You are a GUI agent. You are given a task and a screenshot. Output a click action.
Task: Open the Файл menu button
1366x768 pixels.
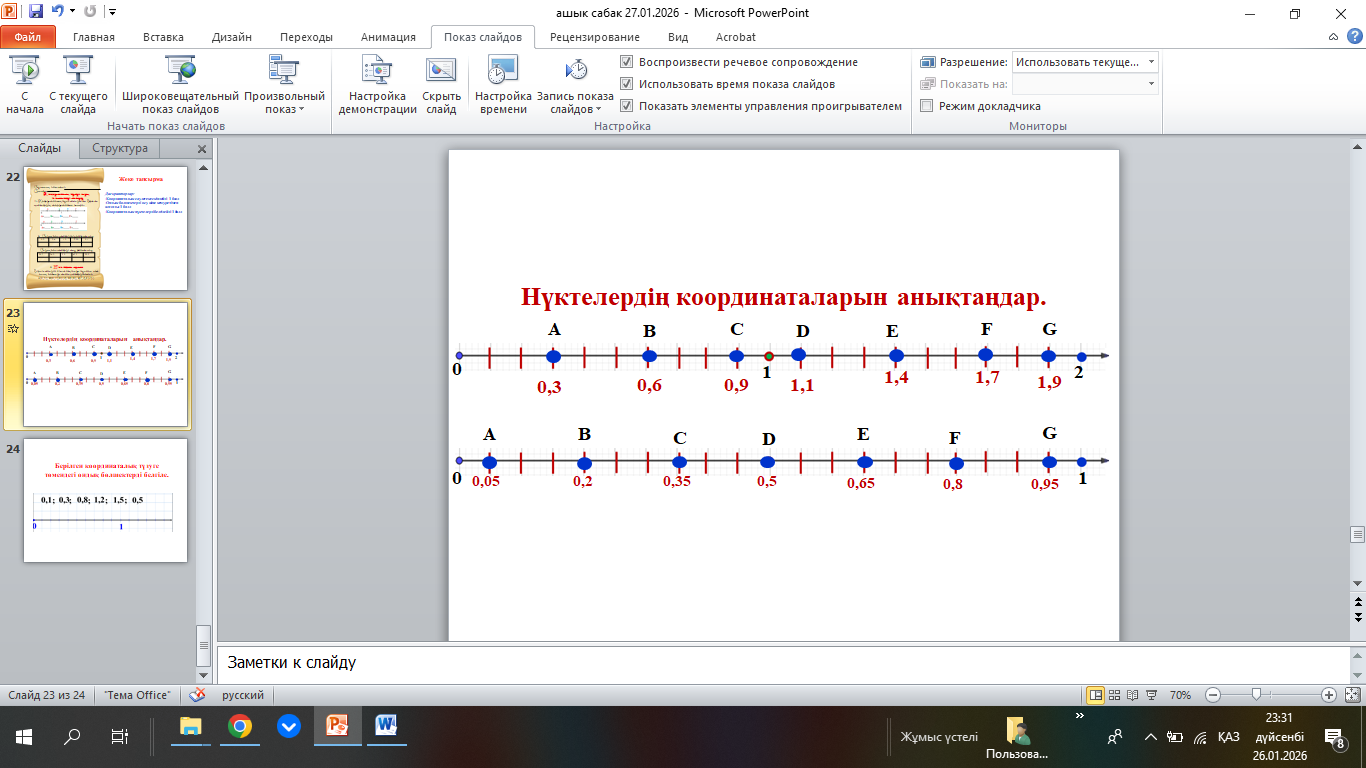[28, 37]
